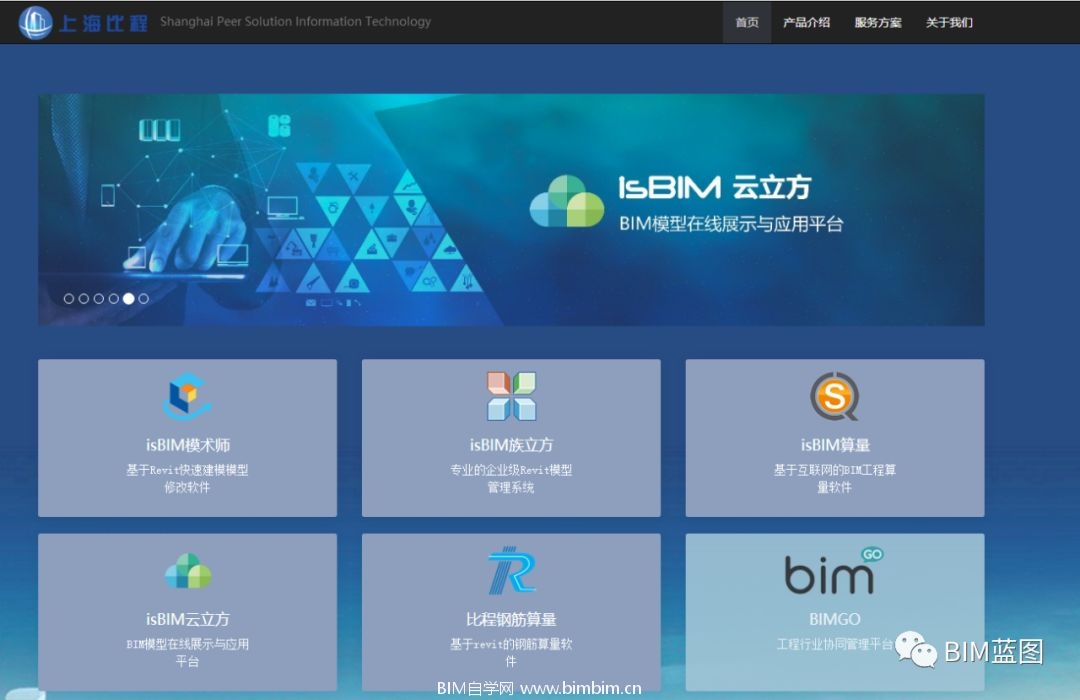Select the fourth carousel slide dot

tap(113, 298)
